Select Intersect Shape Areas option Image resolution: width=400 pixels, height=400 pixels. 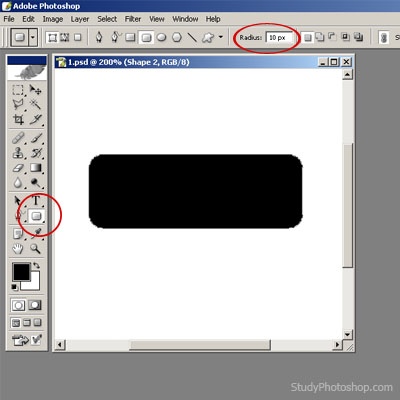point(345,37)
